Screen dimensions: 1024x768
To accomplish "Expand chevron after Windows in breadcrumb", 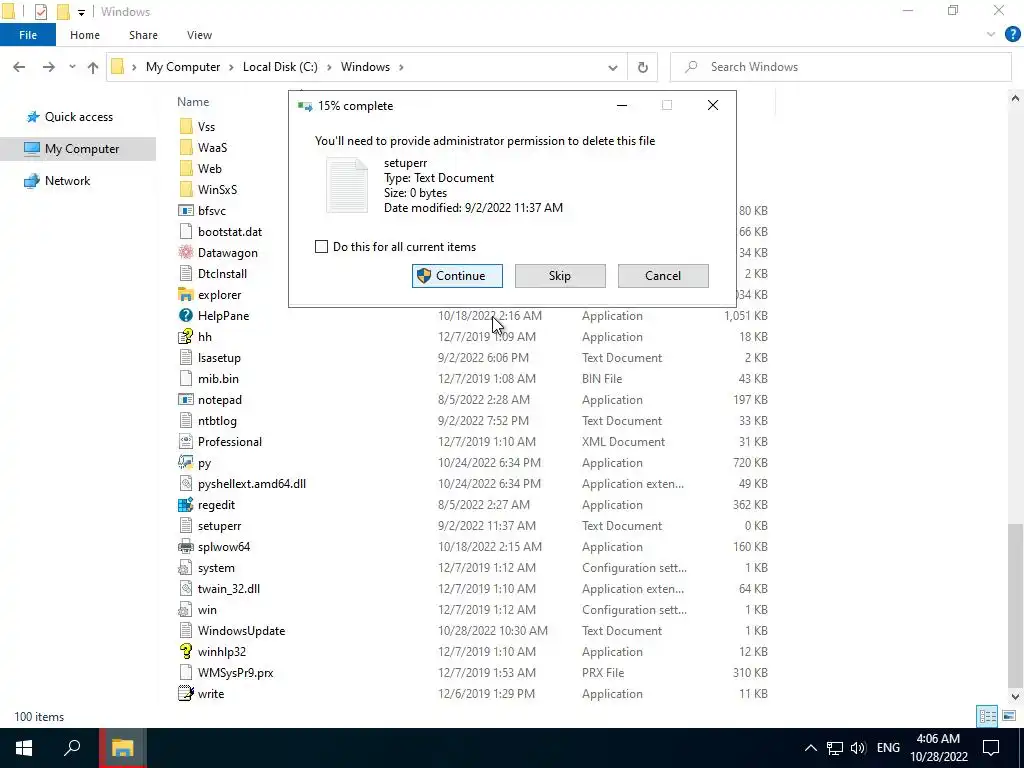I will [401, 67].
